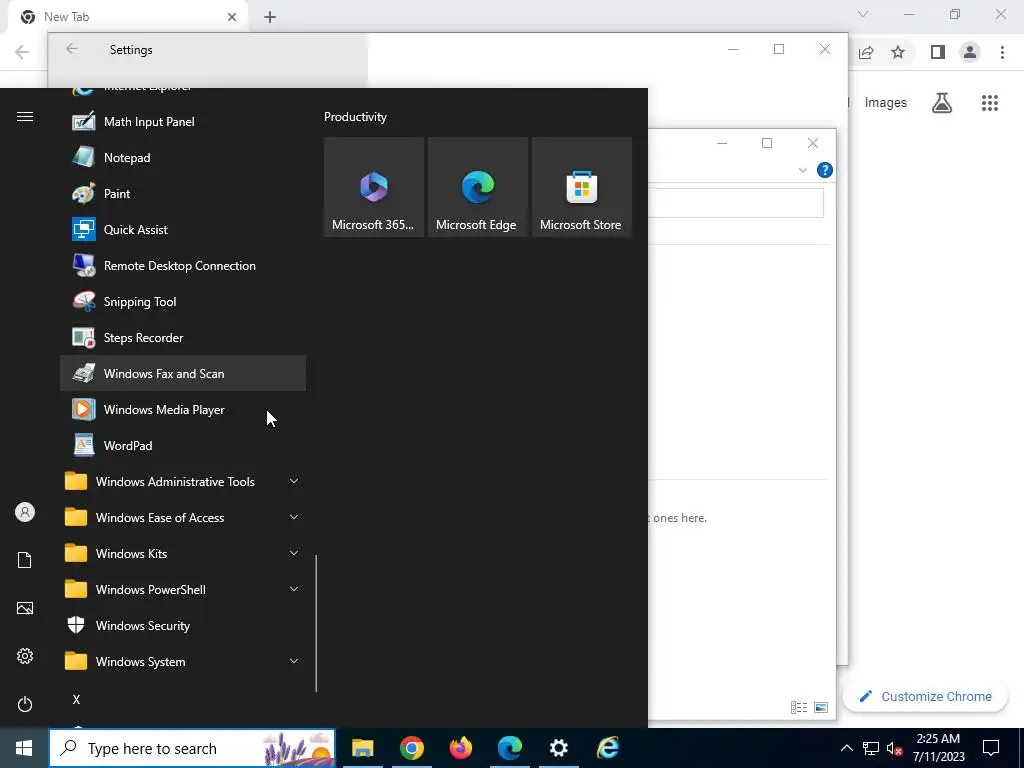The image size is (1024, 768).
Task: Expand the ribbon chevron beside help icon
Action: 803,170
